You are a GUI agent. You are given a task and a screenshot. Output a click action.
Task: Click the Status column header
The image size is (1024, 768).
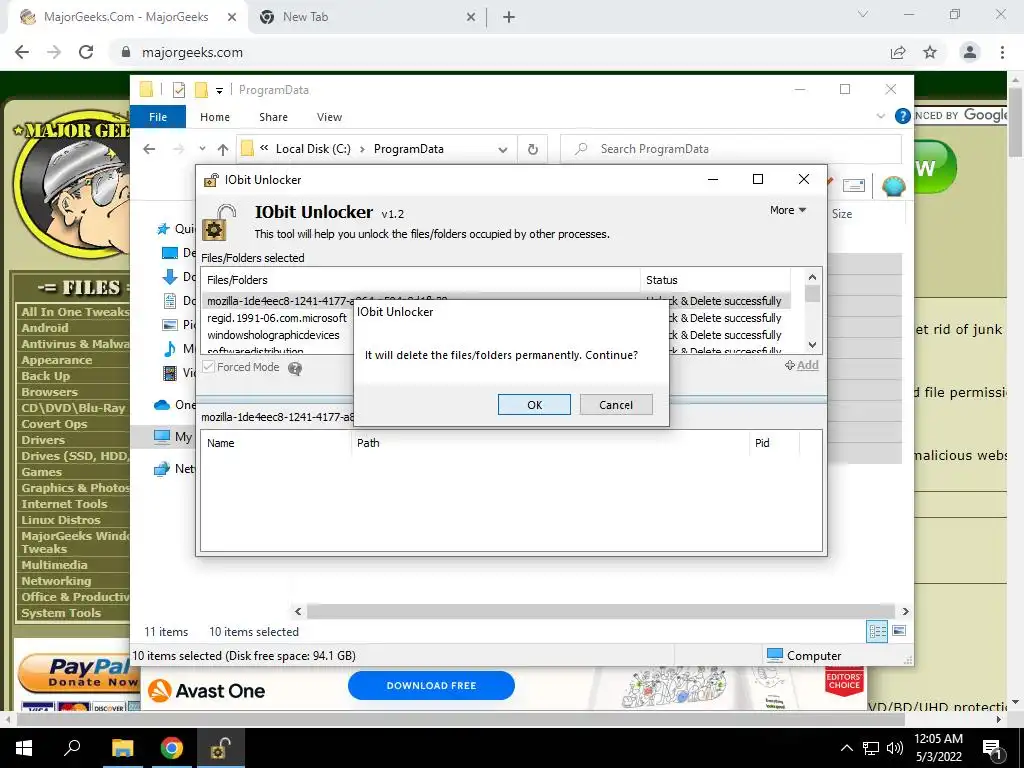pos(715,280)
